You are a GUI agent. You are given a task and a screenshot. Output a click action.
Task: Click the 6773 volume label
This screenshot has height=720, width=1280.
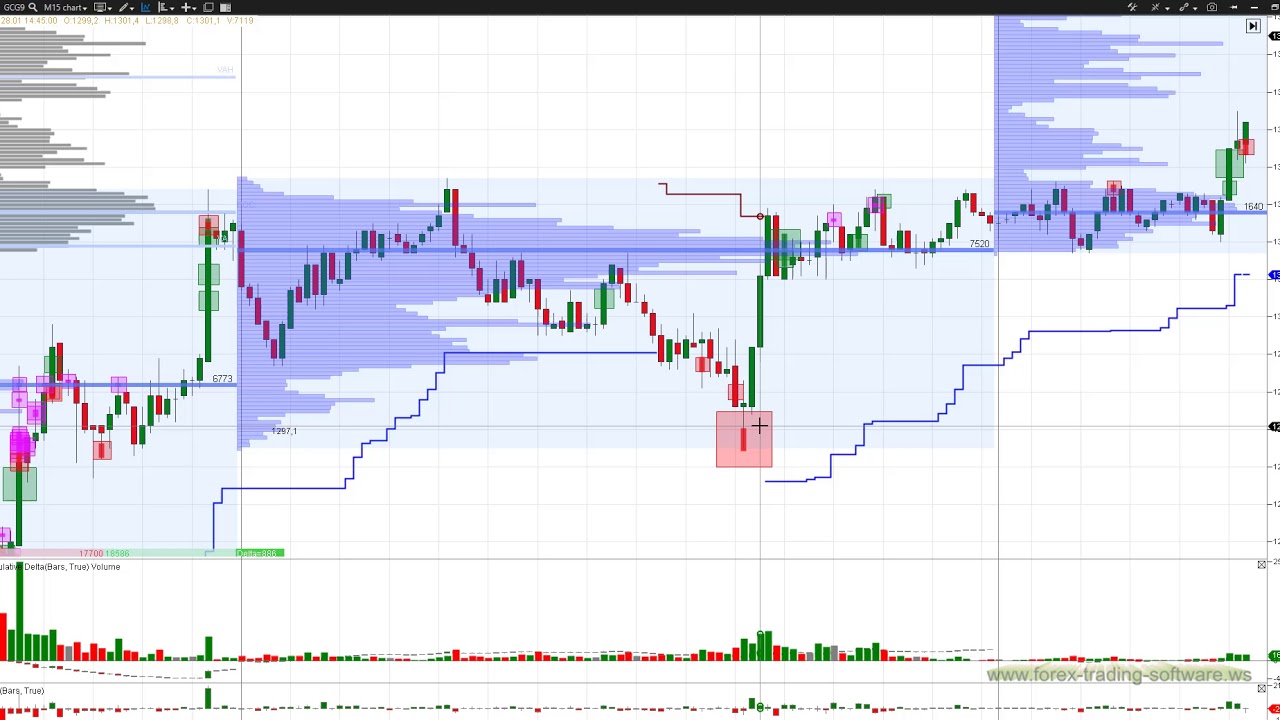tap(222, 379)
